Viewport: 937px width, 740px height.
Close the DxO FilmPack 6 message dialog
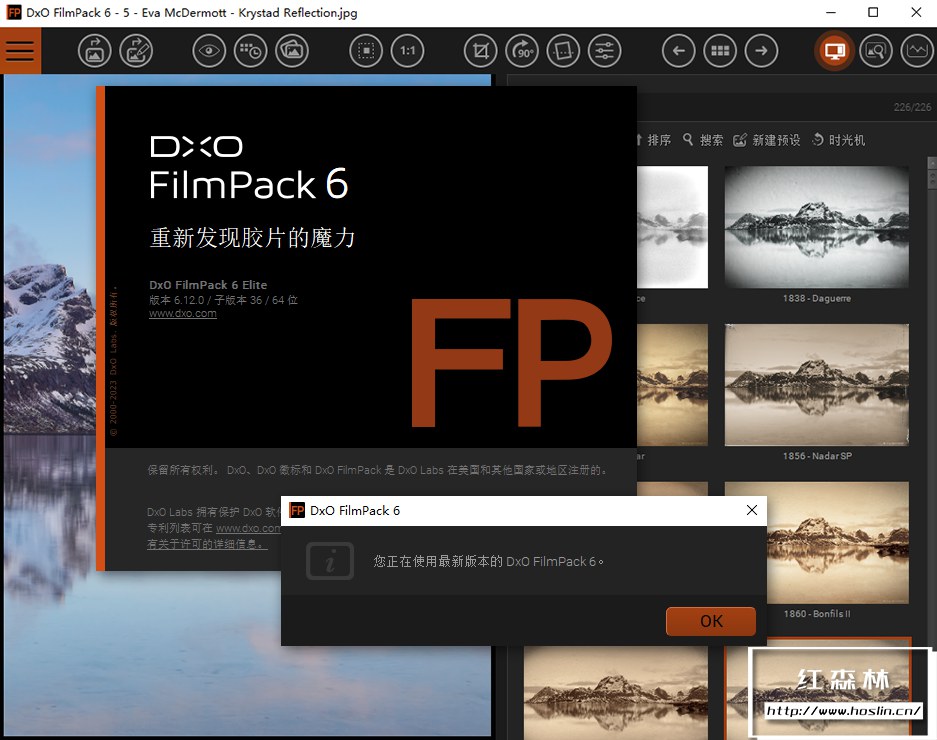752,510
